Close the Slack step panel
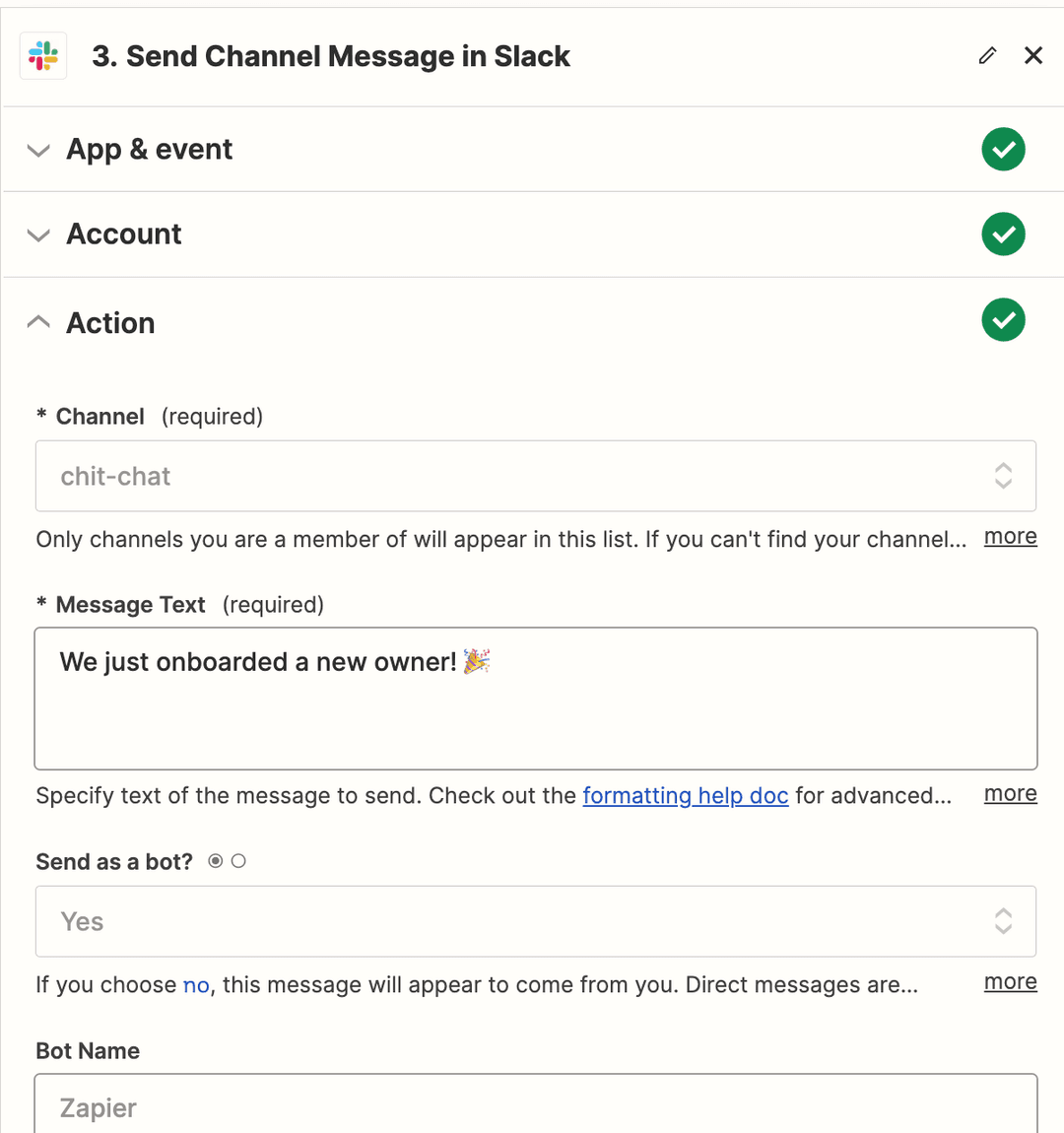Viewport: 1064px width, 1133px height. tap(1033, 56)
